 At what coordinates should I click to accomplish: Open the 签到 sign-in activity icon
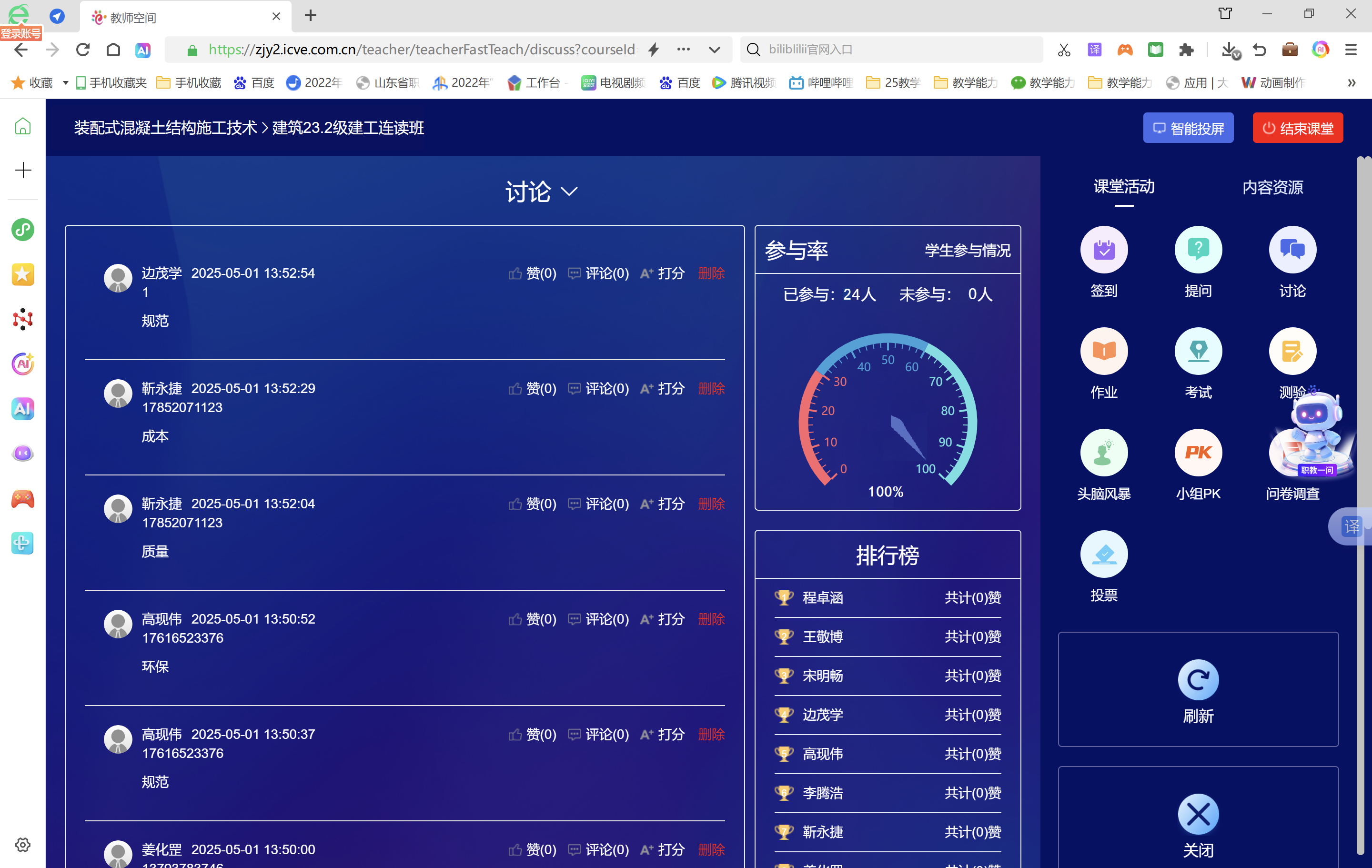click(1104, 250)
